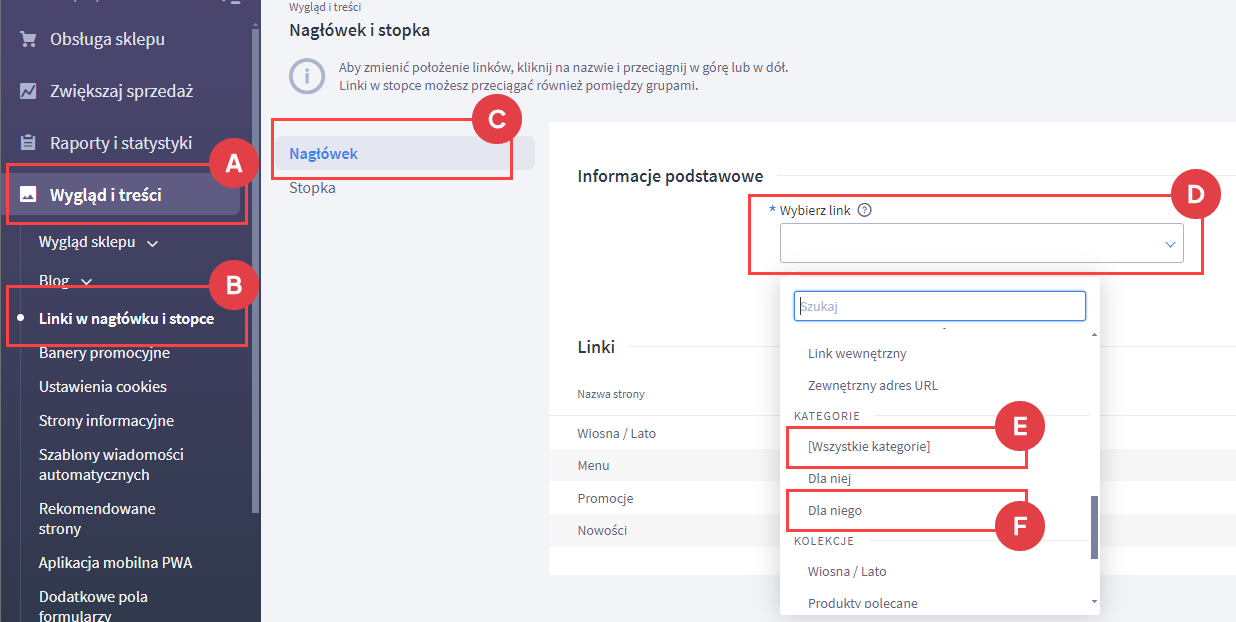Click the Szukaj search field
The image size is (1236, 622).
click(x=939, y=307)
